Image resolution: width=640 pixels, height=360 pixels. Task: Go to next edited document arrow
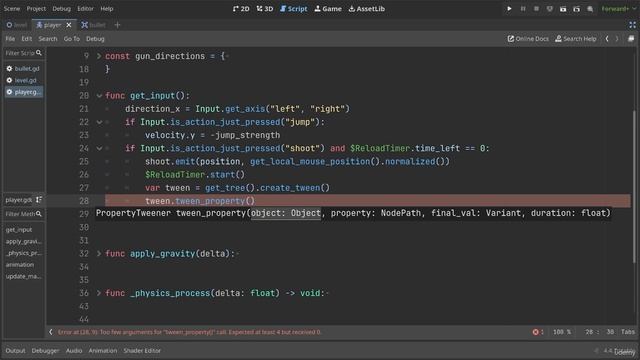pyautogui.click(x=617, y=39)
